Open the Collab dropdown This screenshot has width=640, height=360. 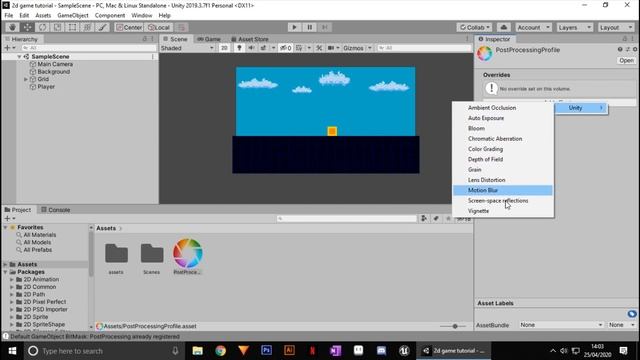pyautogui.click(x=474, y=27)
